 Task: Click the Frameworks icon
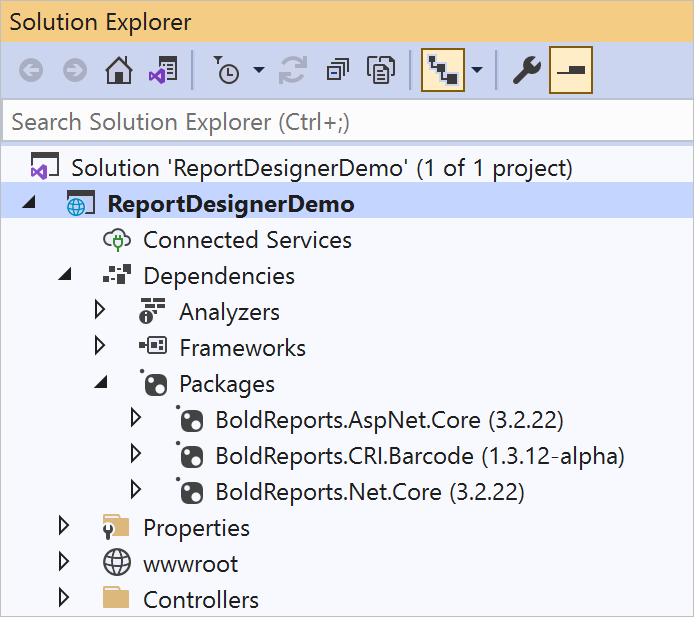point(153,345)
